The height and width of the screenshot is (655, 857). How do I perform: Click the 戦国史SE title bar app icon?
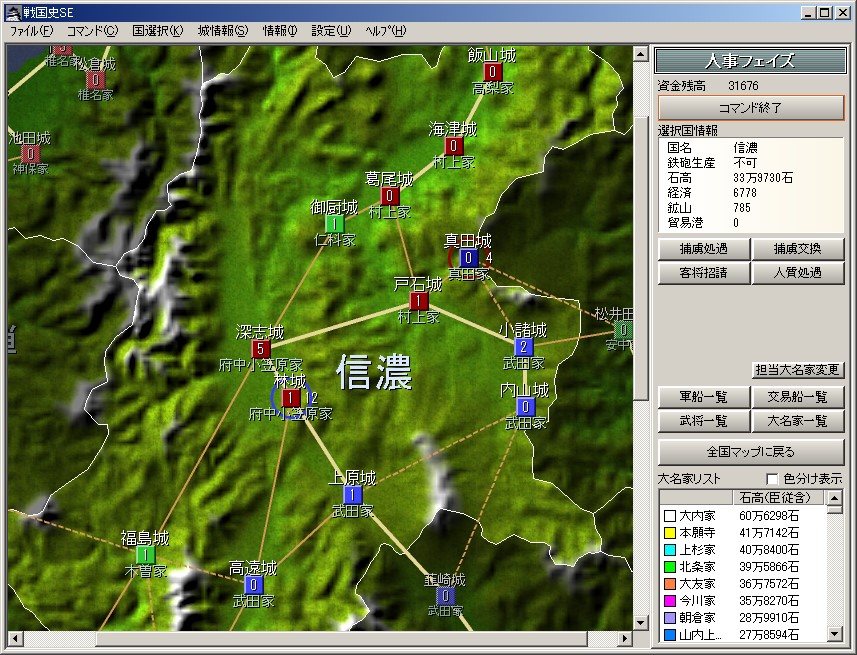(x=13, y=12)
